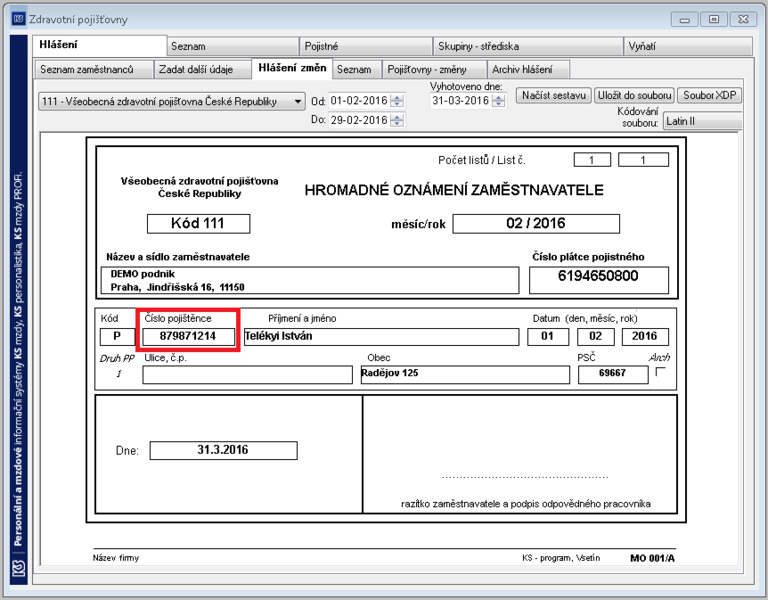Click the KS logo at sidebar bottom
The width and height of the screenshot is (768, 600).
tap(19, 569)
